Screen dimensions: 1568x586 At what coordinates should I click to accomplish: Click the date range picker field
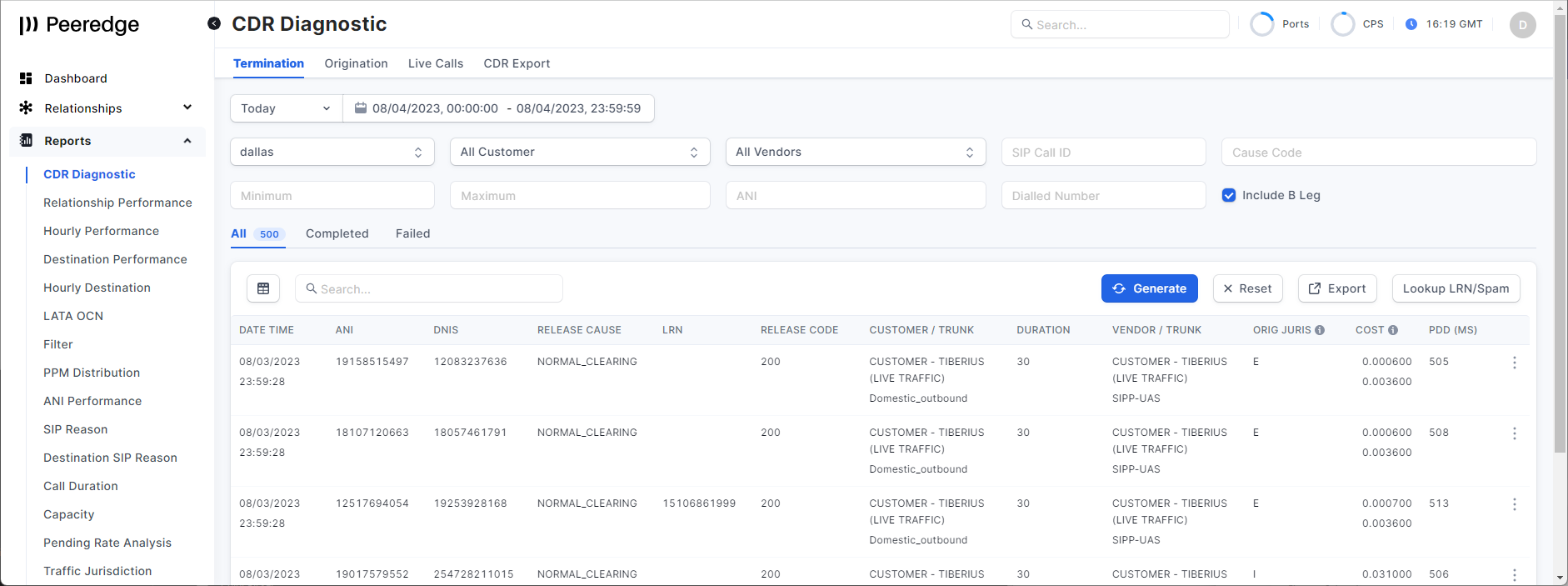pos(498,108)
